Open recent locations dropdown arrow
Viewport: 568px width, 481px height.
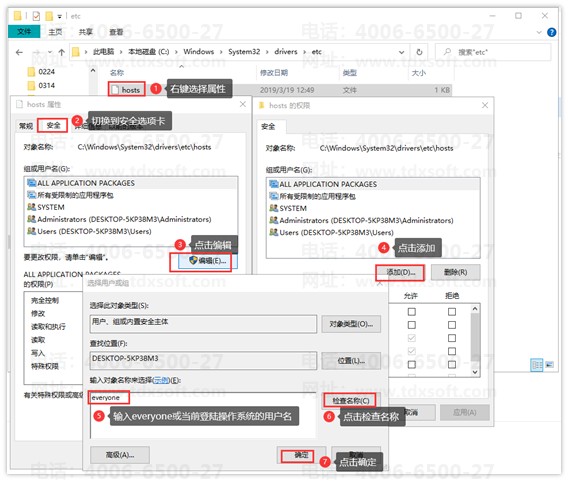point(50,52)
